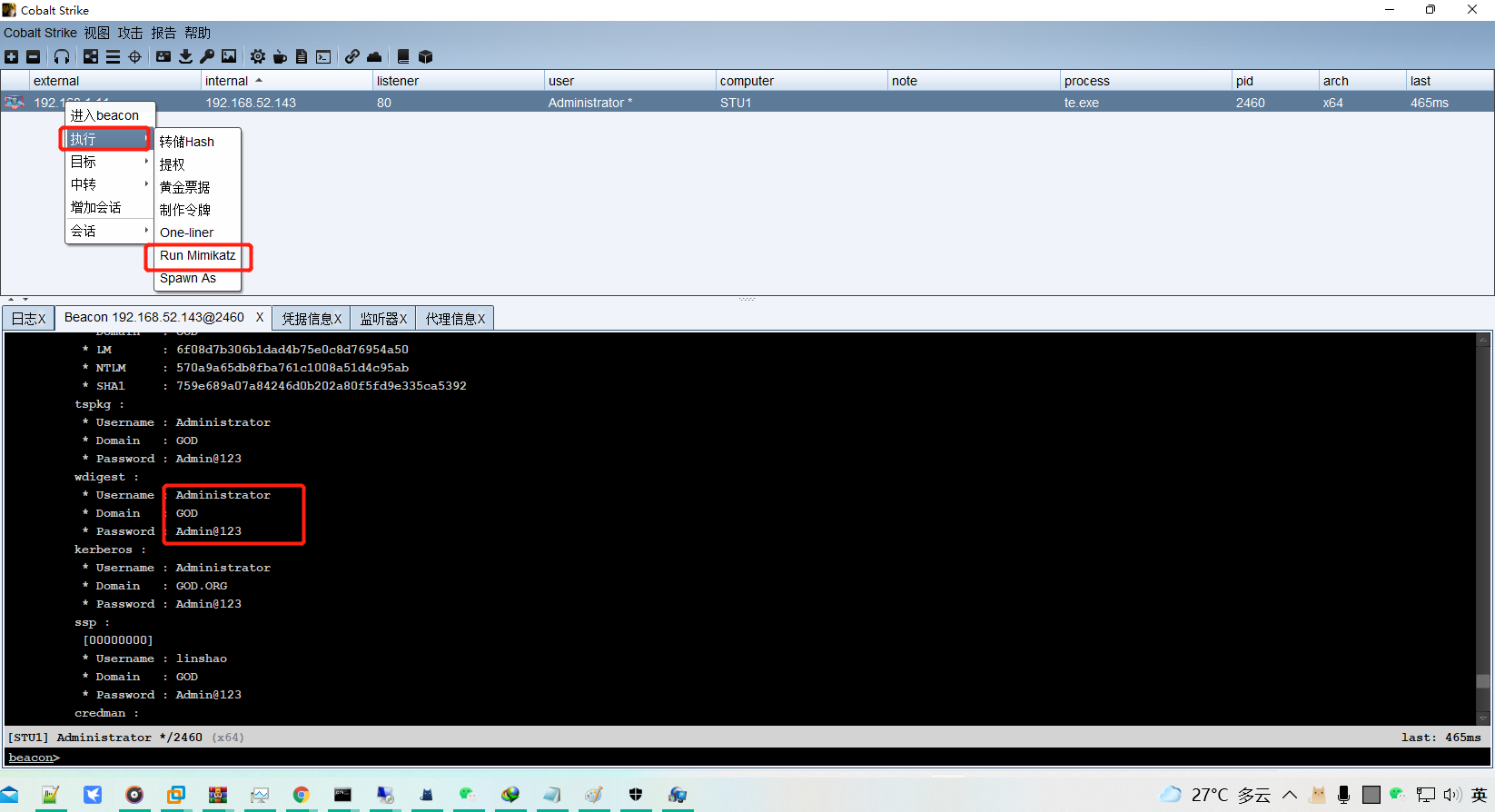Switch to target view crosshair icon
1495x812 pixels.
tap(135, 56)
